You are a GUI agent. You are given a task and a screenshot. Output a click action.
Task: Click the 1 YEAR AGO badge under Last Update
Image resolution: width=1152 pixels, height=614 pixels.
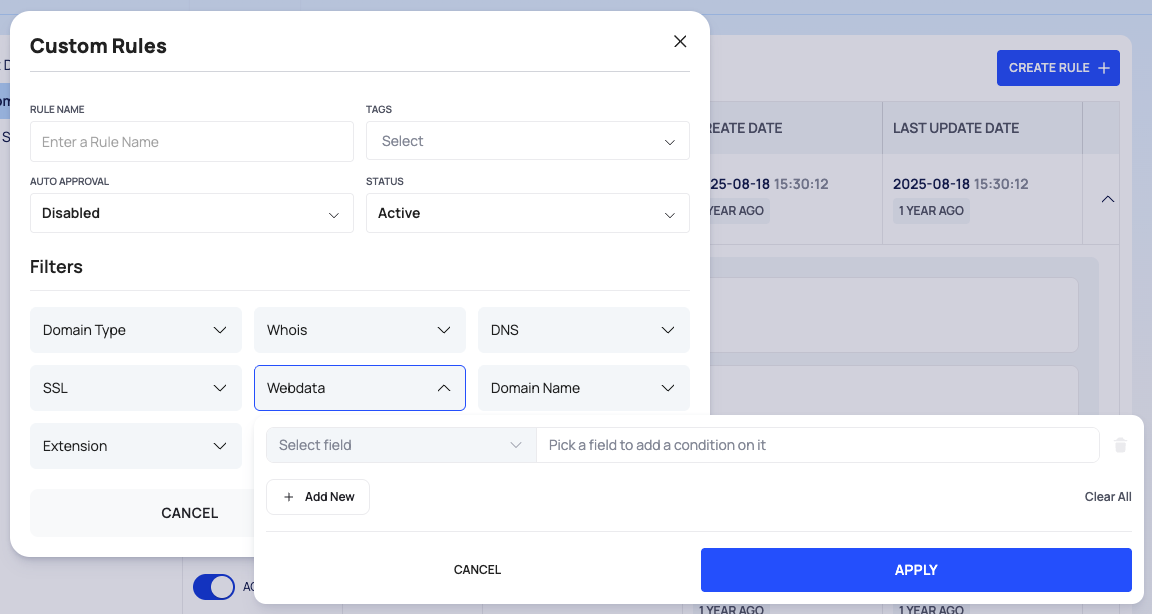point(931,211)
